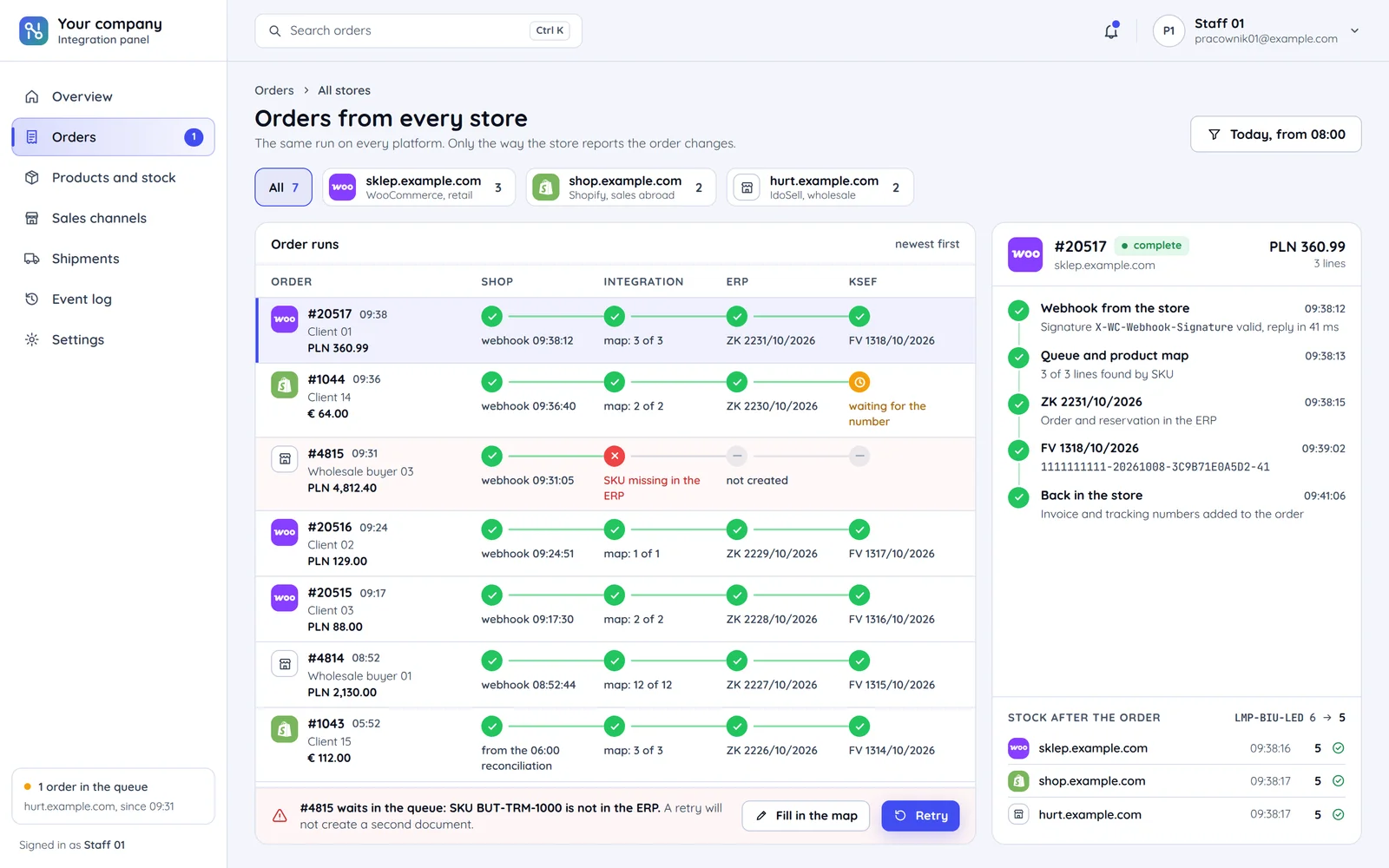The width and height of the screenshot is (1389, 868).
Task: Click the warning triangle in queue alert
Action: click(280, 816)
